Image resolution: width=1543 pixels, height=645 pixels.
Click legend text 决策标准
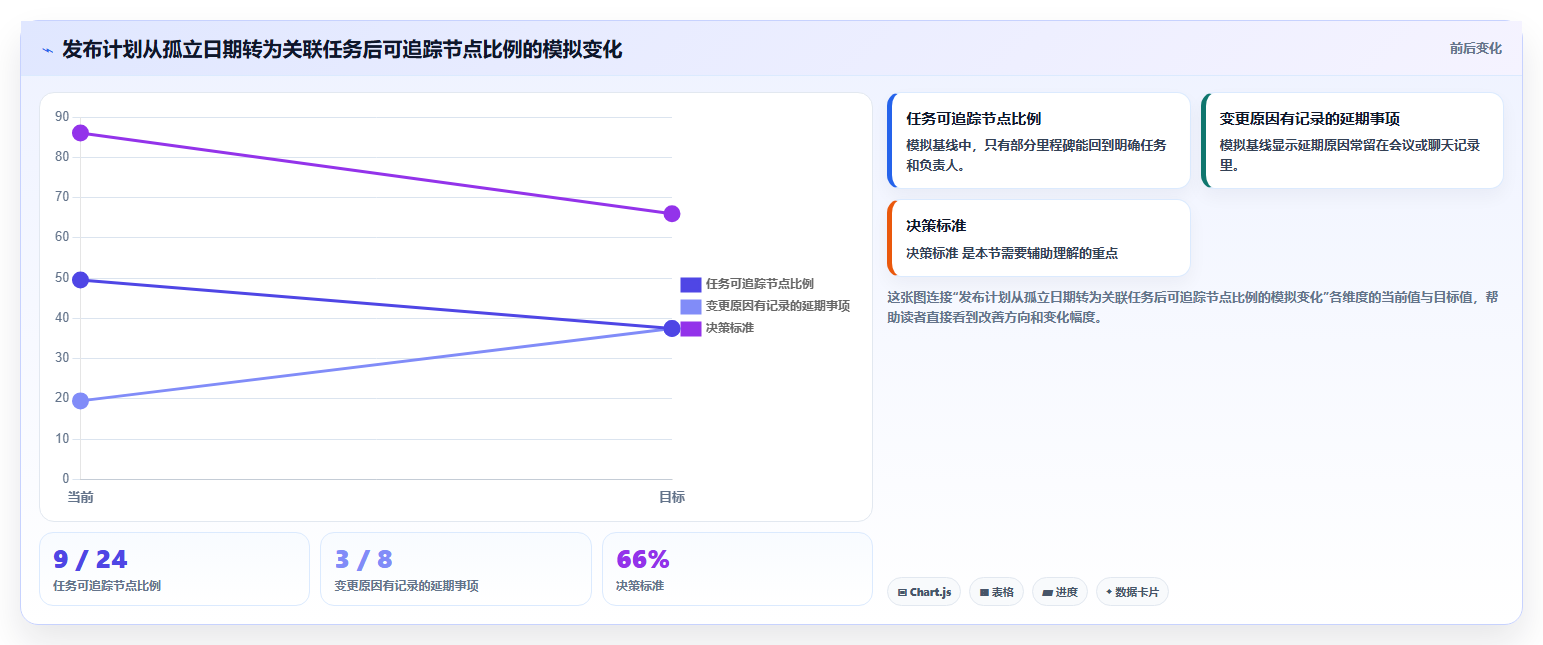[x=729, y=328]
